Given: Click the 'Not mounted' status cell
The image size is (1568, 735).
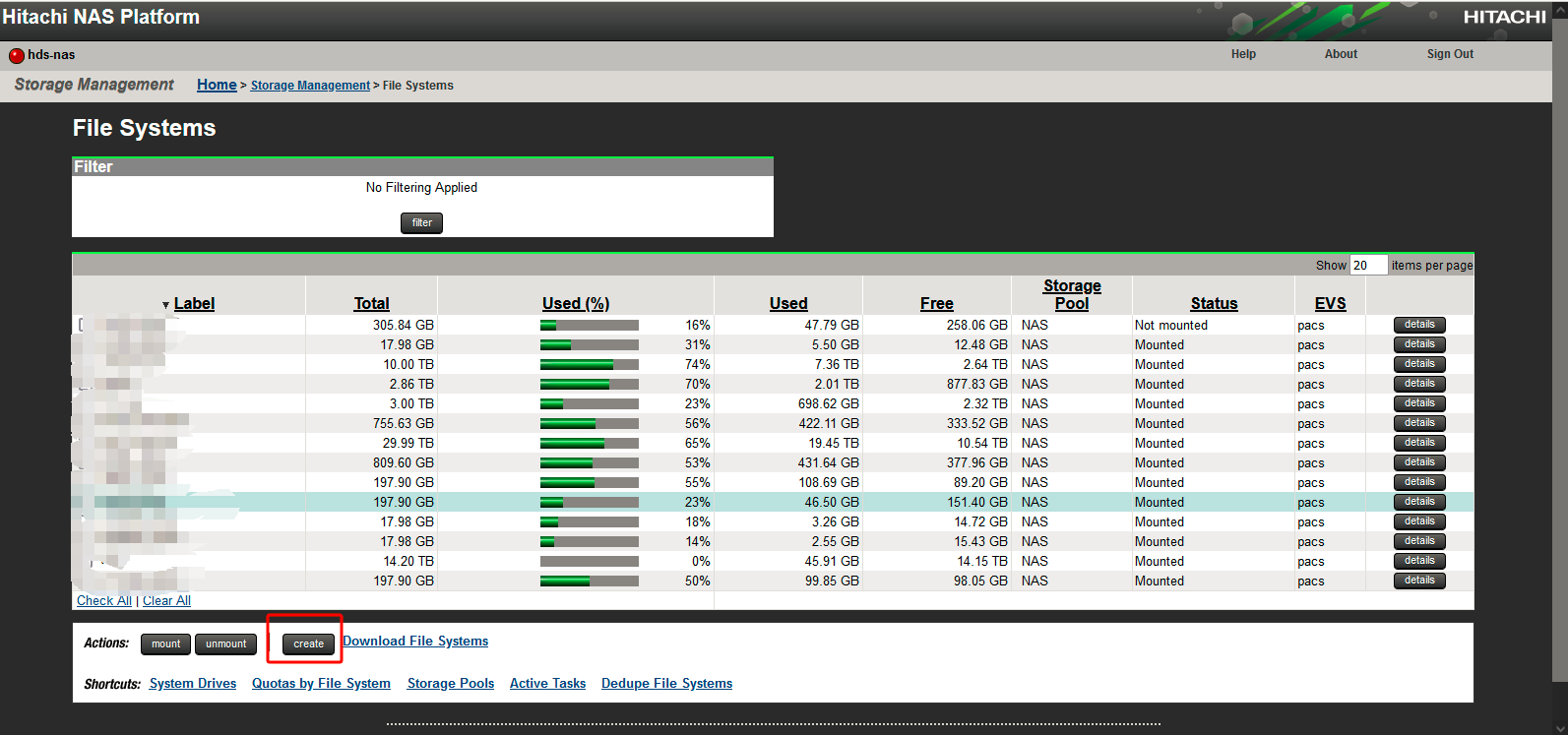Looking at the screenshot, I should 1171,325.
